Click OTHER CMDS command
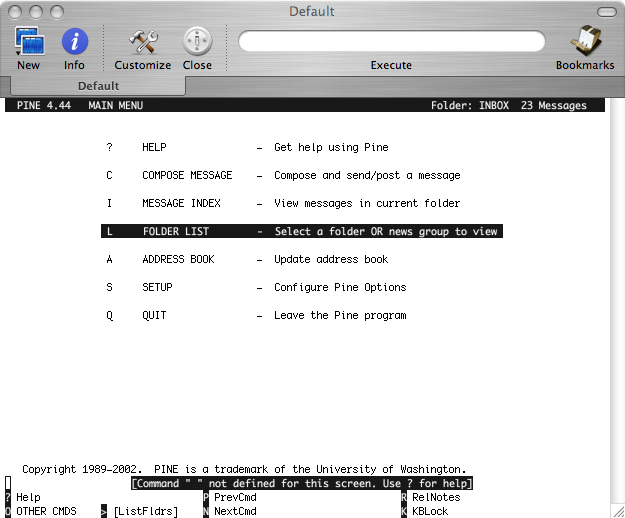The image size is (625, 518). [41, 511]
